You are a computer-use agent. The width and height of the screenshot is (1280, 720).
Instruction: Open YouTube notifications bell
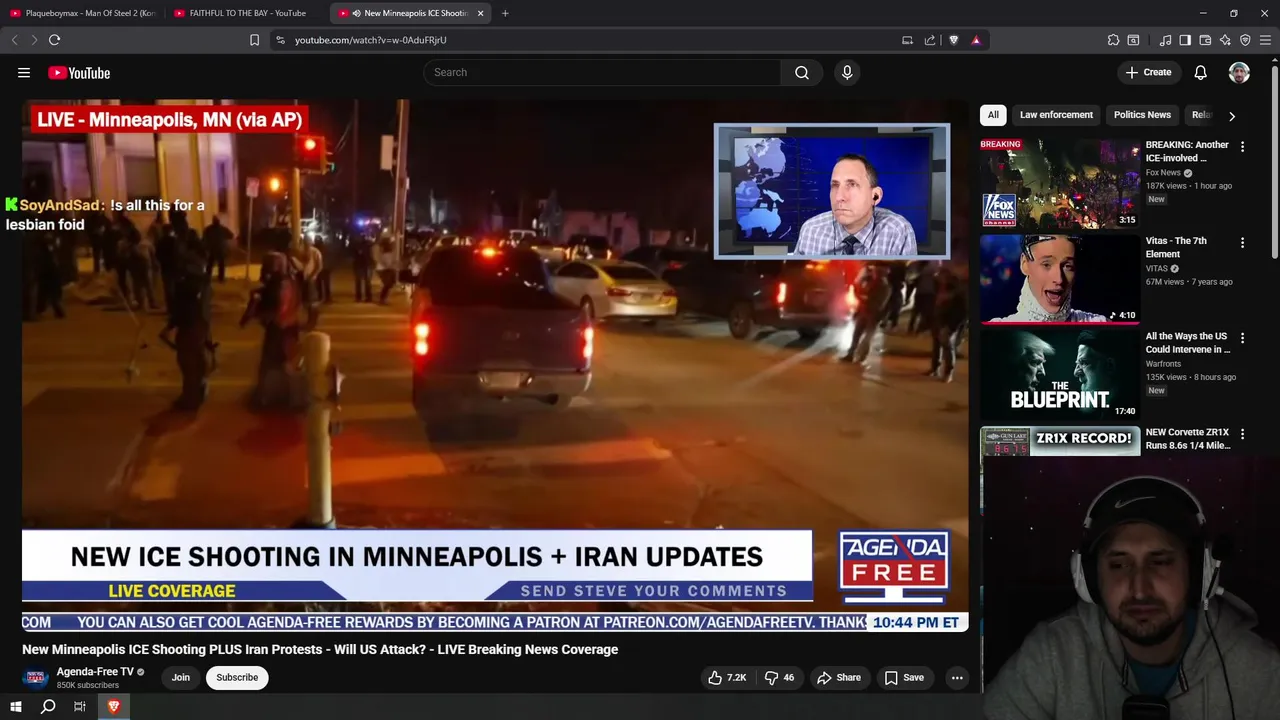pos(1200,72)
